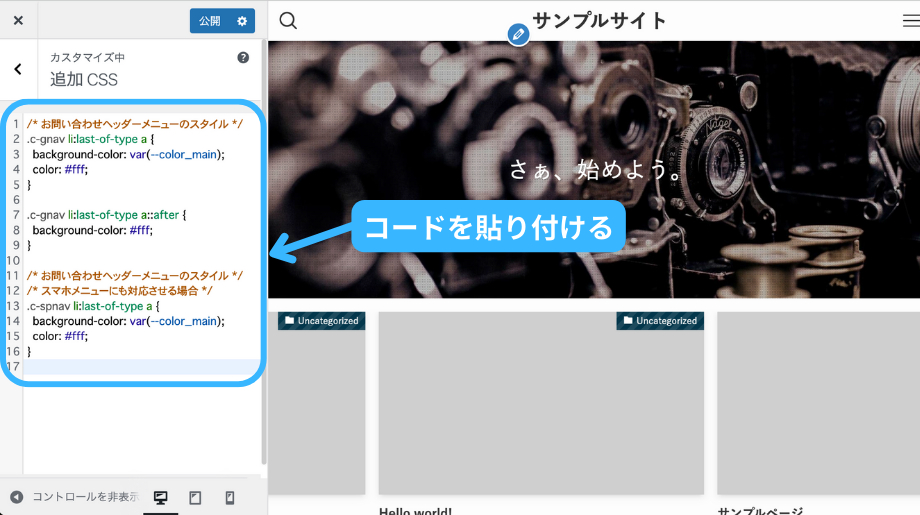Open the hamburger menu in site header
The height and width of the screenshot is (515, 920).
tap(910, 21)
